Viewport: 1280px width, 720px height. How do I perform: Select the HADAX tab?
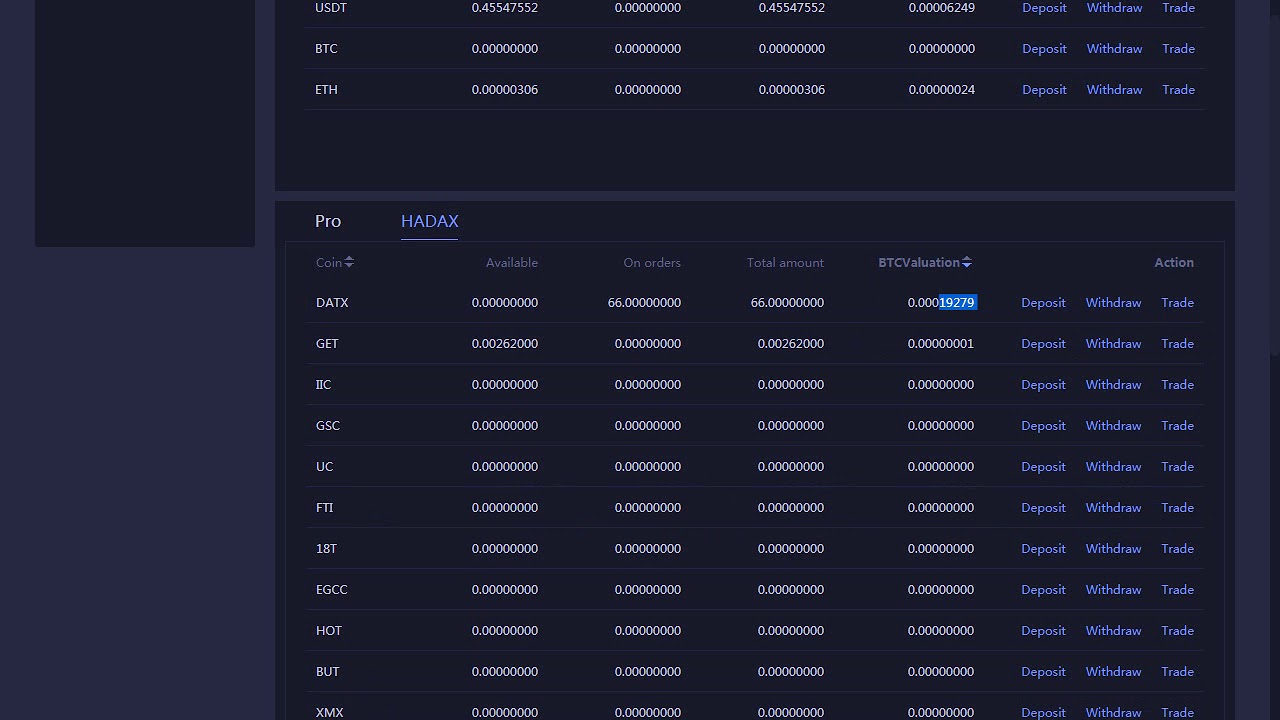(430, 221)
